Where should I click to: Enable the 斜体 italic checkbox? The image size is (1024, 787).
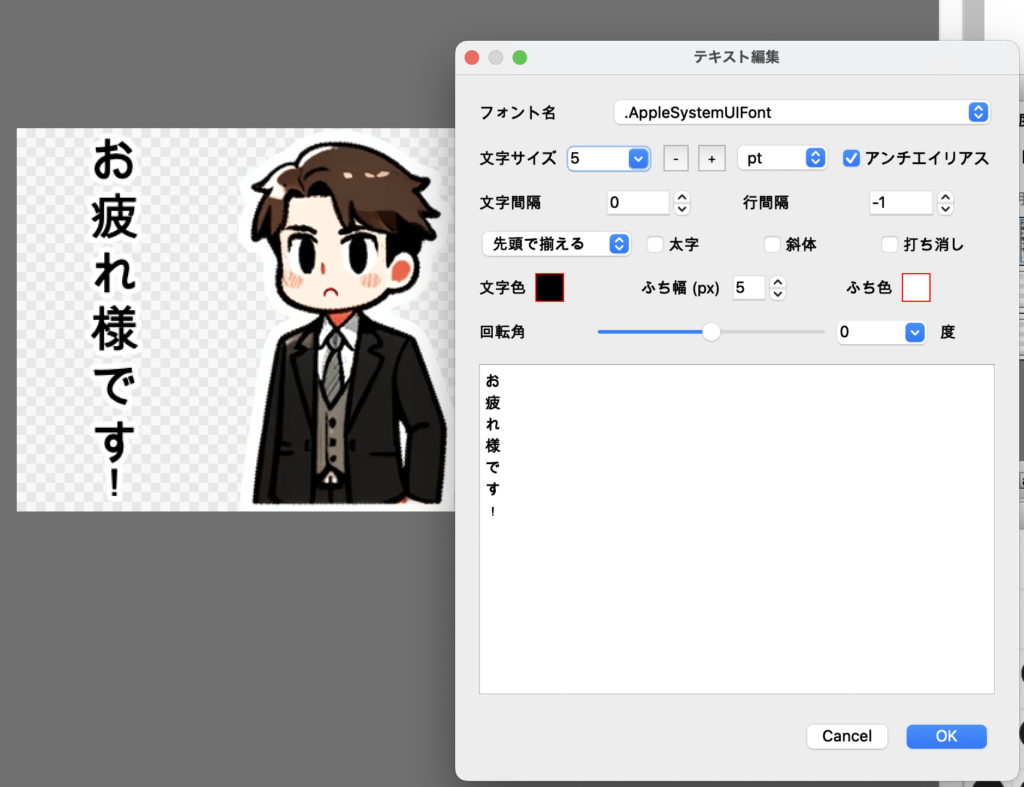point(772,244)
